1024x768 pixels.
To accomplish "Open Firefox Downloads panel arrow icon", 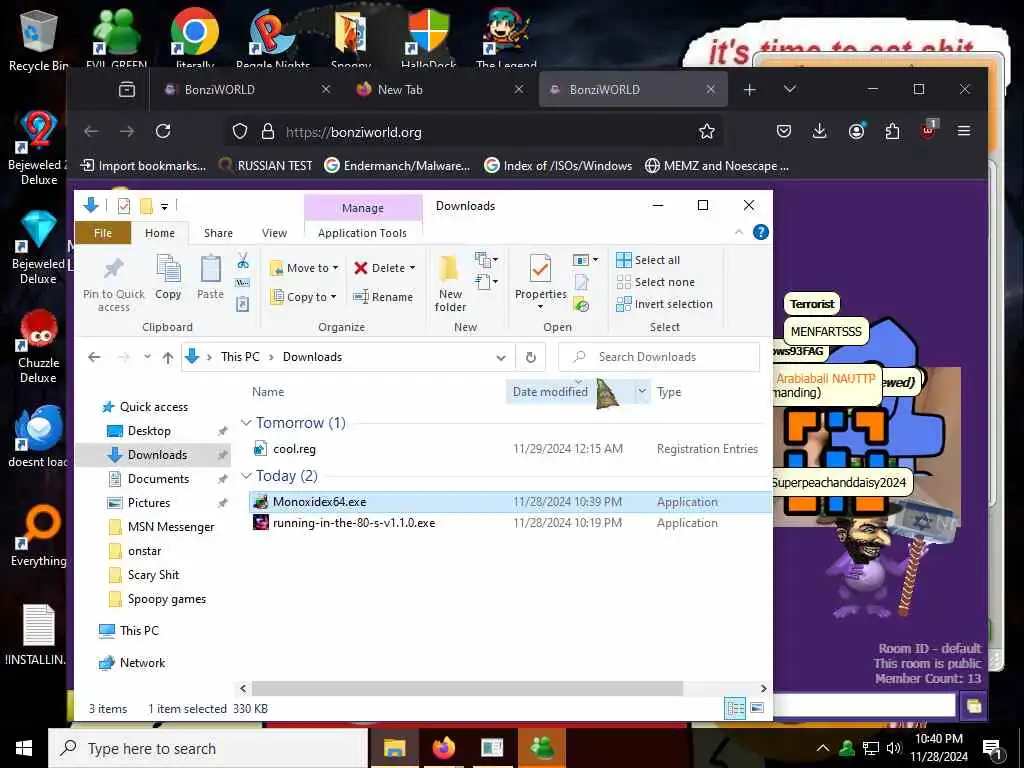I will (x=820, y=132).
